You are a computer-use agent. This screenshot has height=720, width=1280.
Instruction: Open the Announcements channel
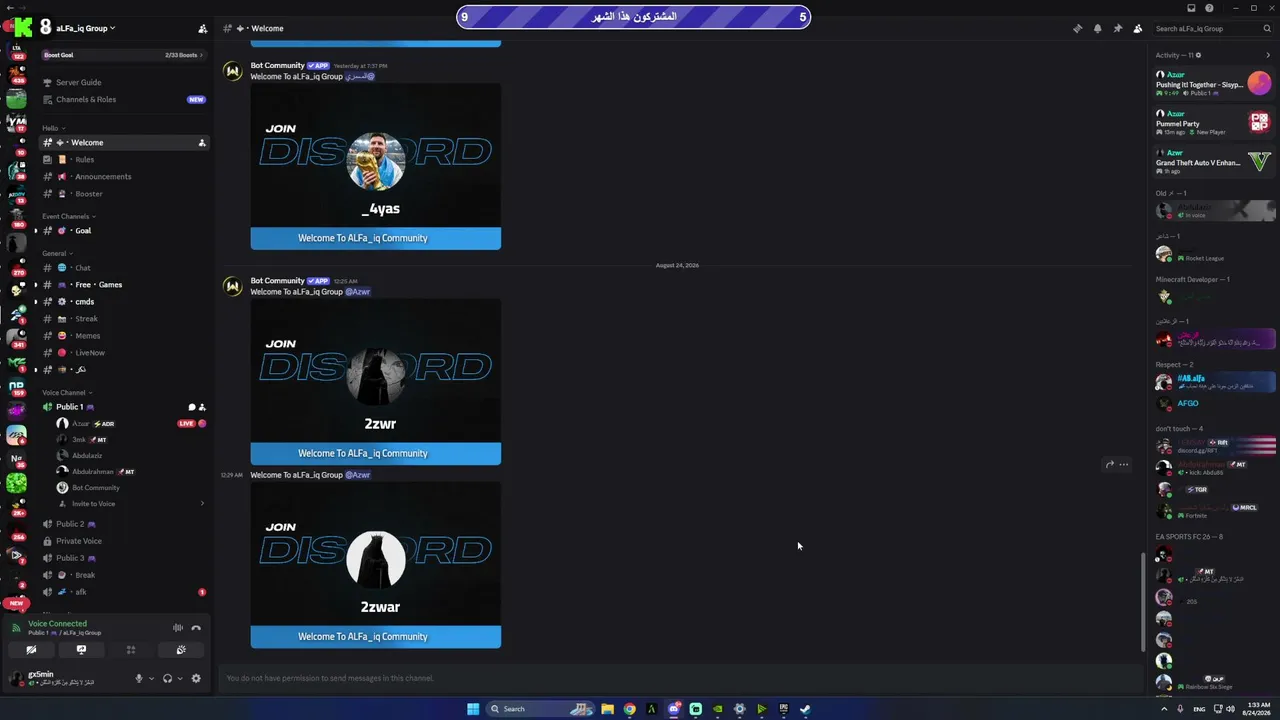pyautogui.click(x=124, y=177)
